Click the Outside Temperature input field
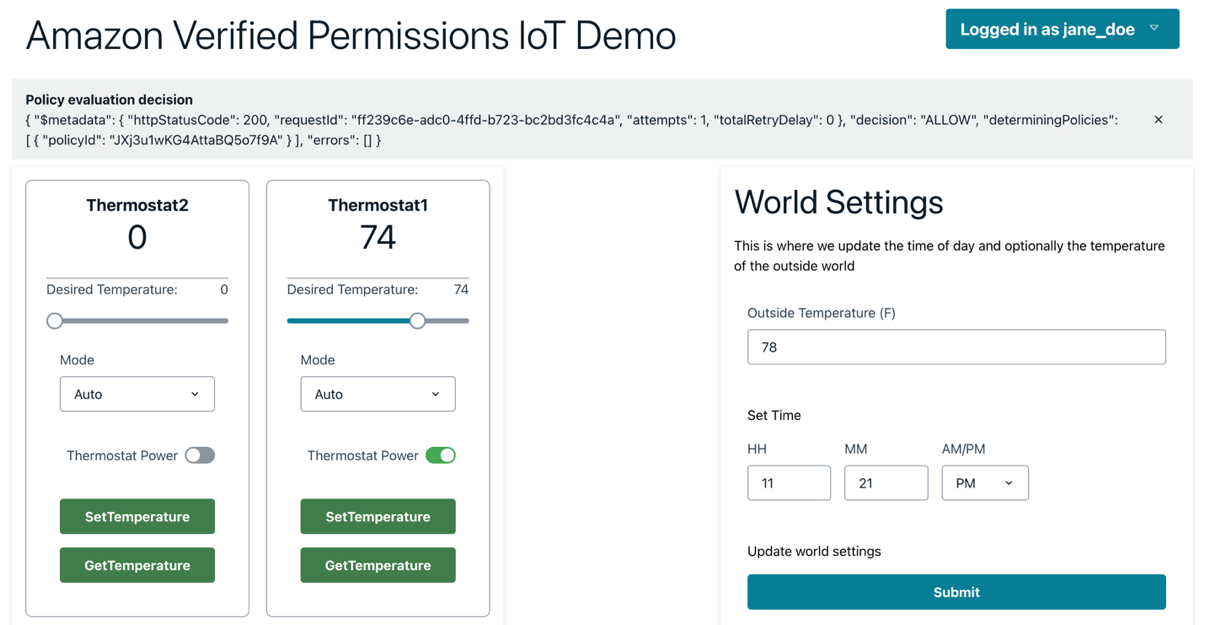This screenshot has width=1205, height=625. (956, 347)
